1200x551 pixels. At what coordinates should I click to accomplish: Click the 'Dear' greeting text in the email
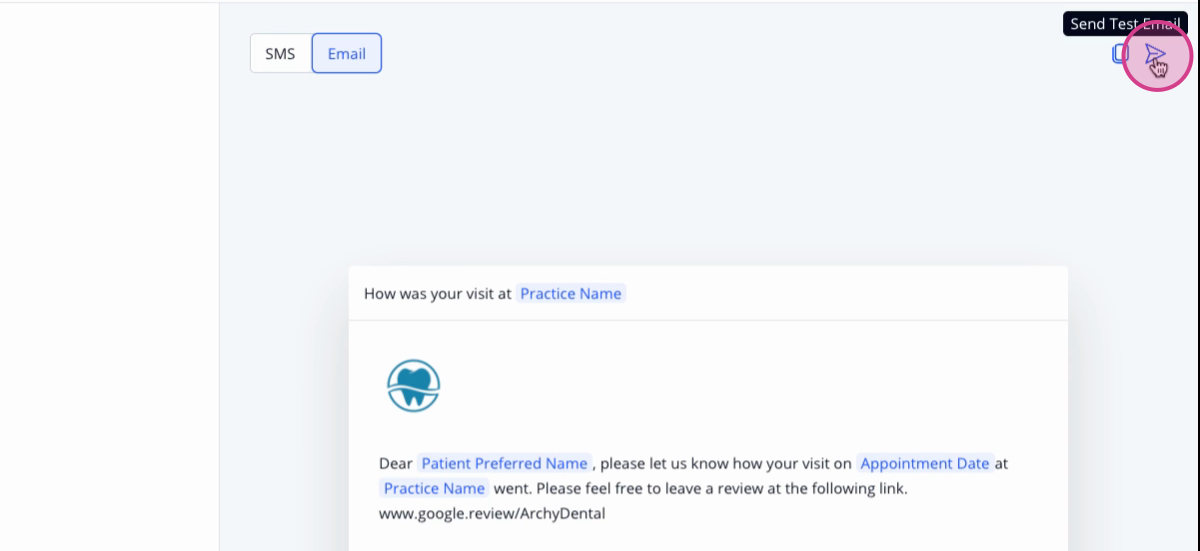click(395, 463)
